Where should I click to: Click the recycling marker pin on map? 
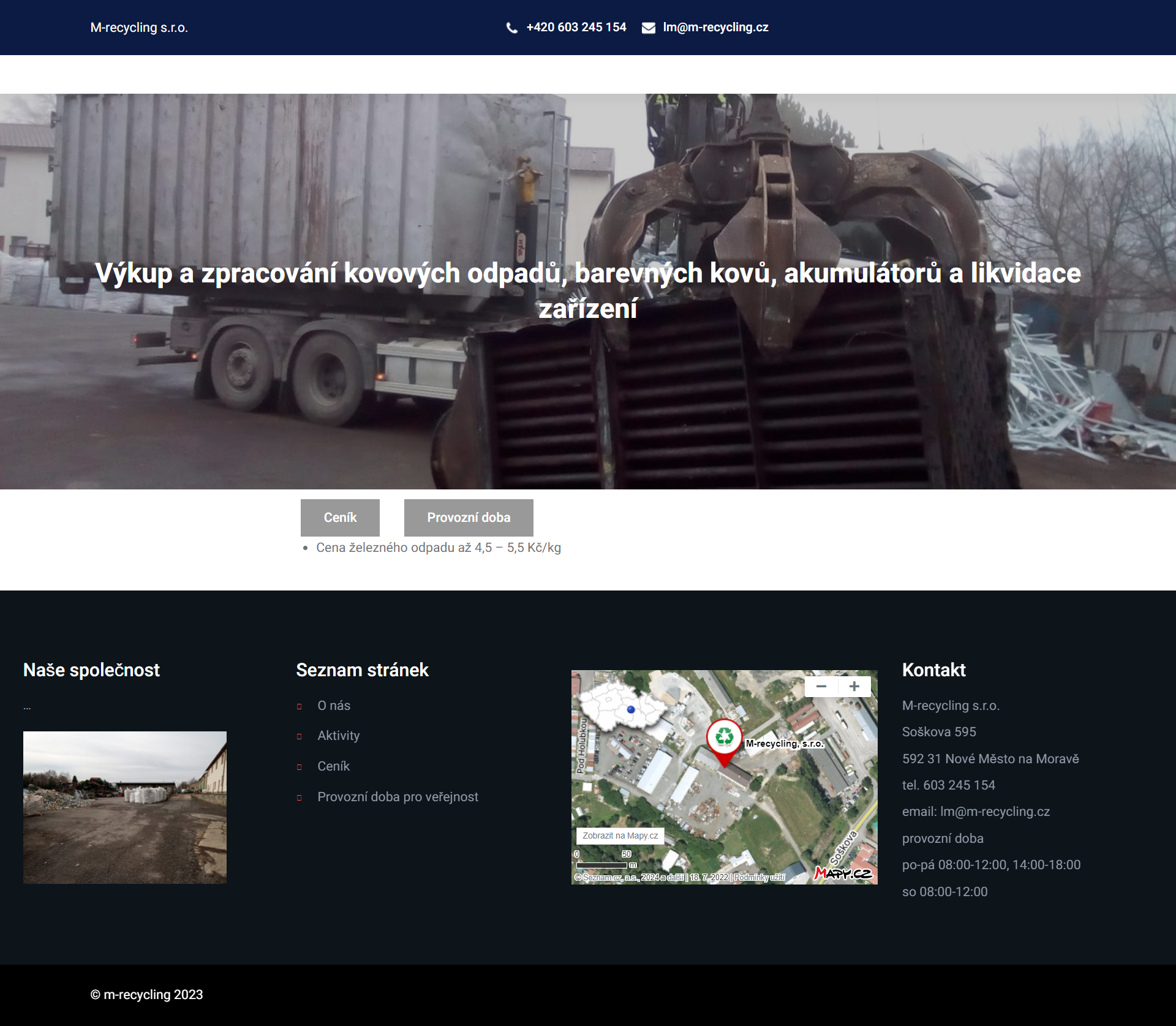724,738
